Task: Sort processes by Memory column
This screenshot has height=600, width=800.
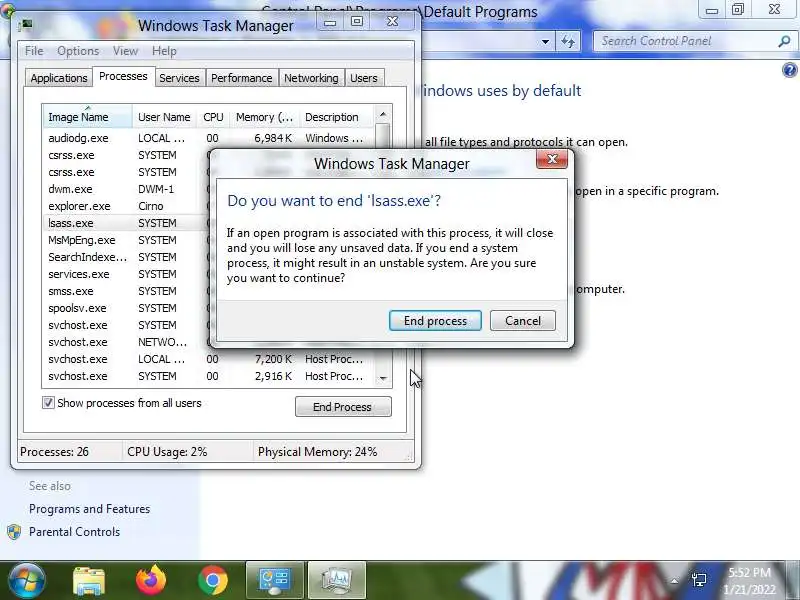Action: [x=264, y=117]
